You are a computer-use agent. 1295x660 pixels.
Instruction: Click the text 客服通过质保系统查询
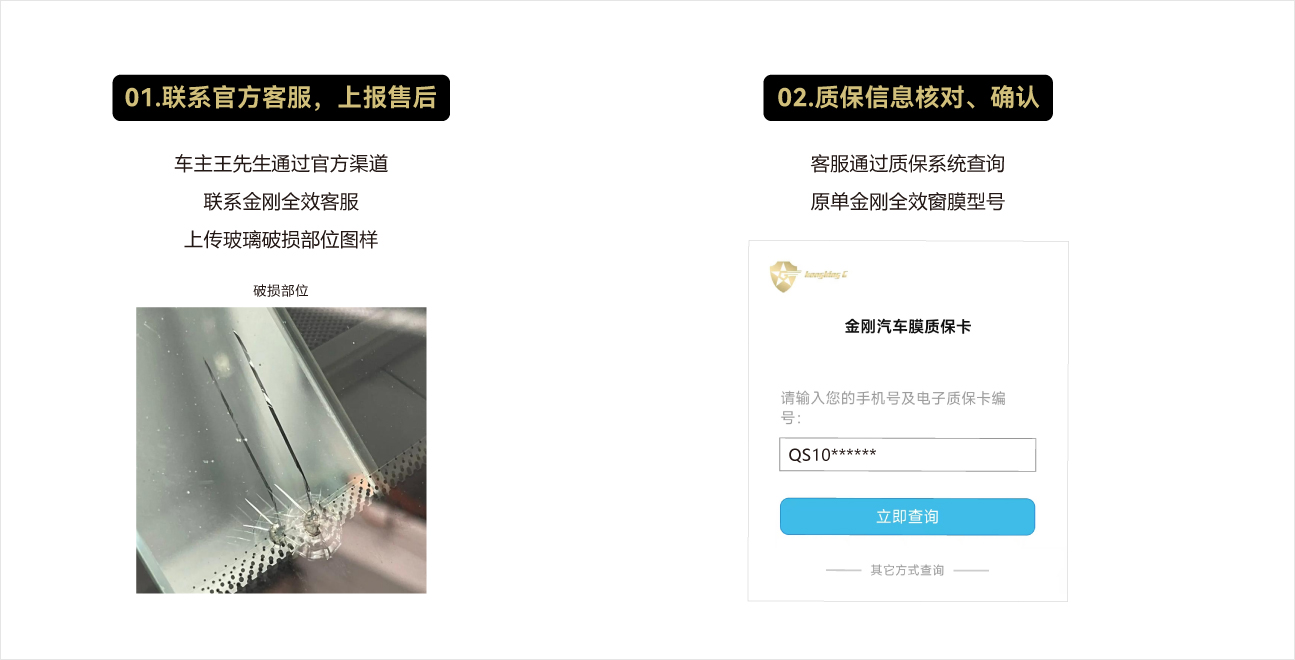pyautogui.click(x=907, y=164)
